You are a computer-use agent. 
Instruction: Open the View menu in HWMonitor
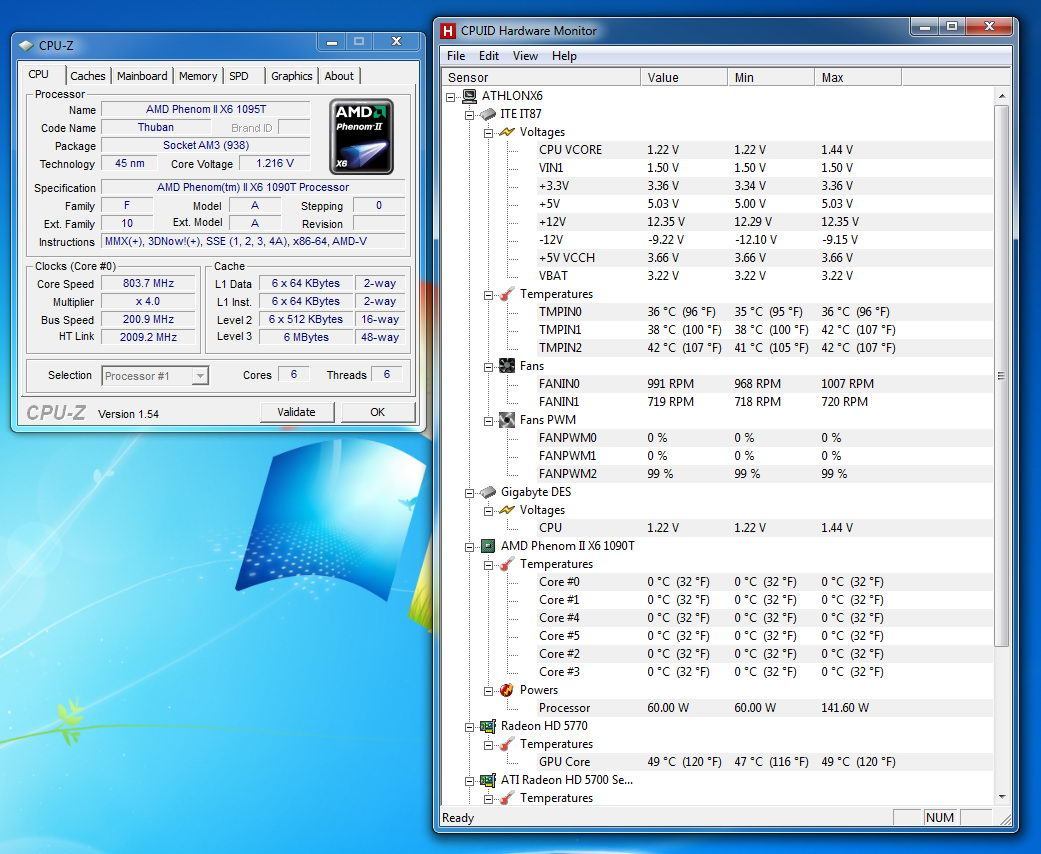click(525, 56)
